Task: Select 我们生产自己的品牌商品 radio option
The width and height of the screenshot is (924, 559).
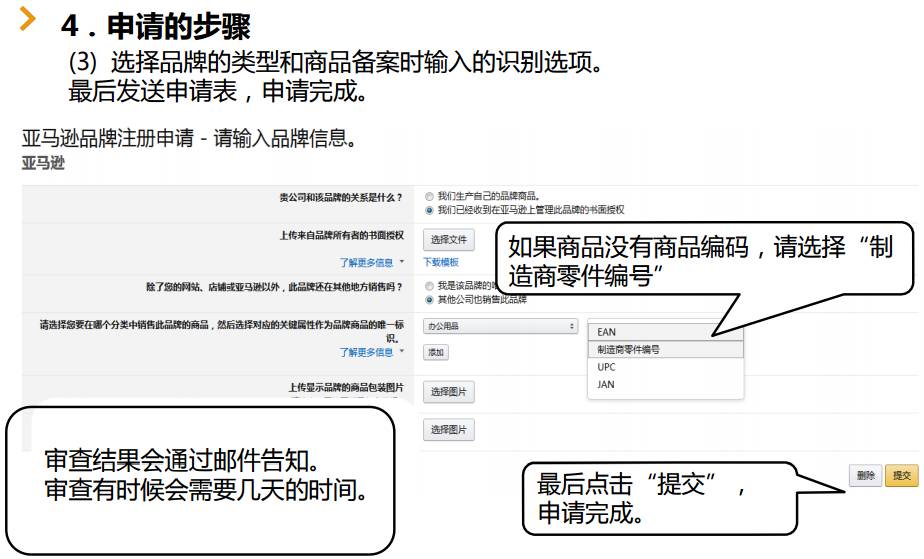Action: (429, 196)
